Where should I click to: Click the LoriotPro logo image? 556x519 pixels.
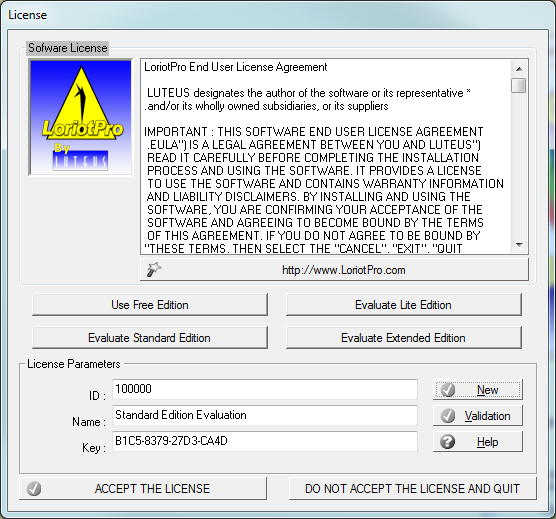(x=80, y=117)
